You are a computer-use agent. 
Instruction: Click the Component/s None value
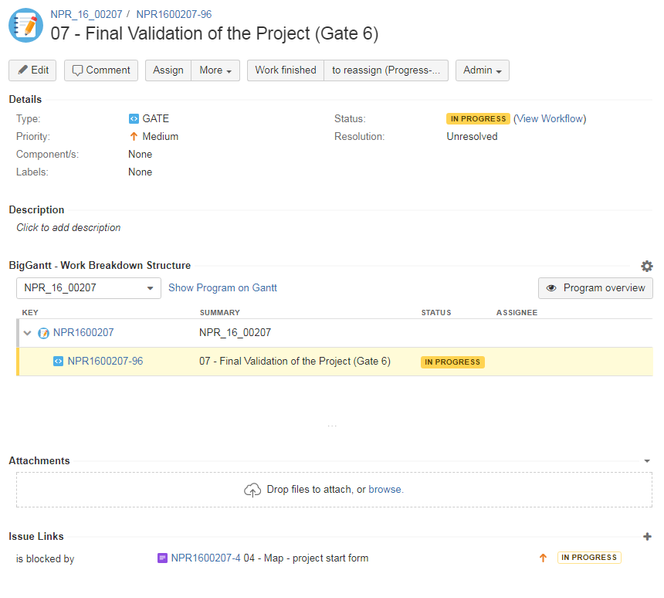pyautogui.click(x=140, y=154)
